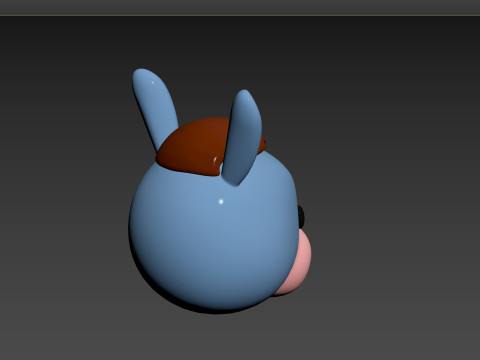480x360 pixels.
Task: Select the right blue ear overlapping the hair
Action: [x=242, y=137]
